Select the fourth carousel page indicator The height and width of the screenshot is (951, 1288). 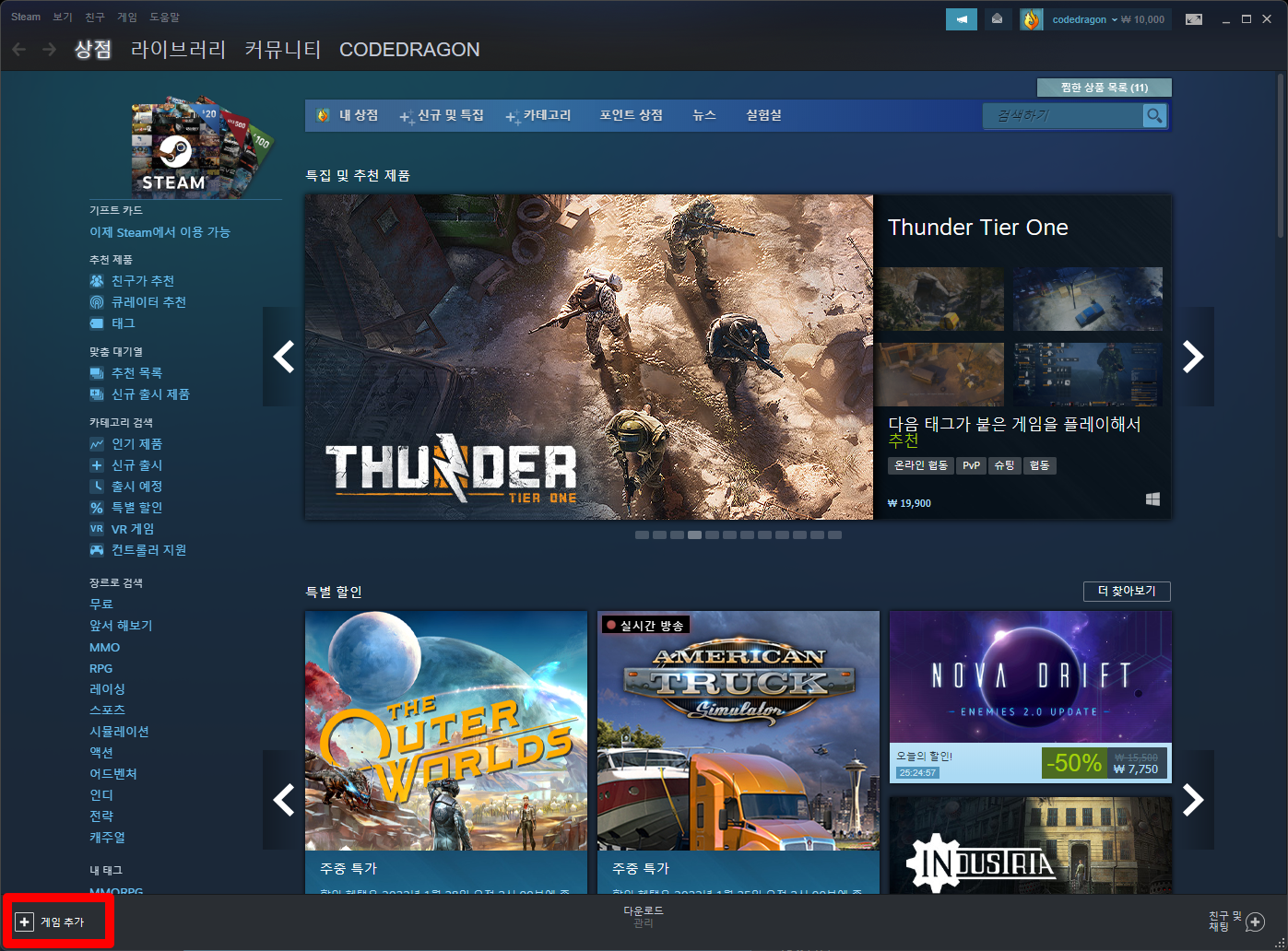pyautogui.click(x=694, y=534)
